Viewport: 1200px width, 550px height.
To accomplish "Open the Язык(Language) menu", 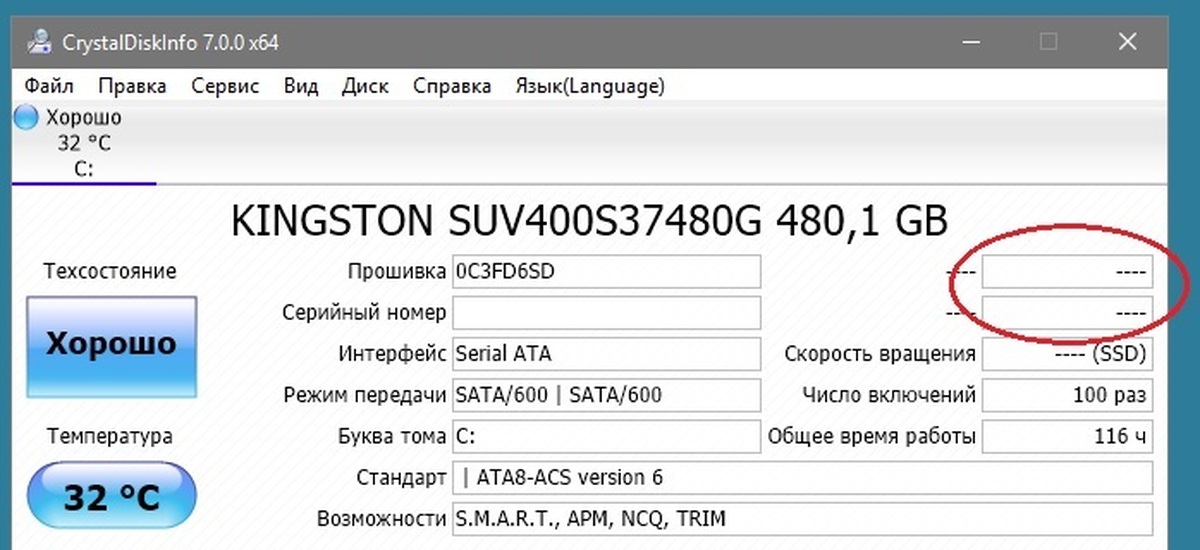I will 589,86.
